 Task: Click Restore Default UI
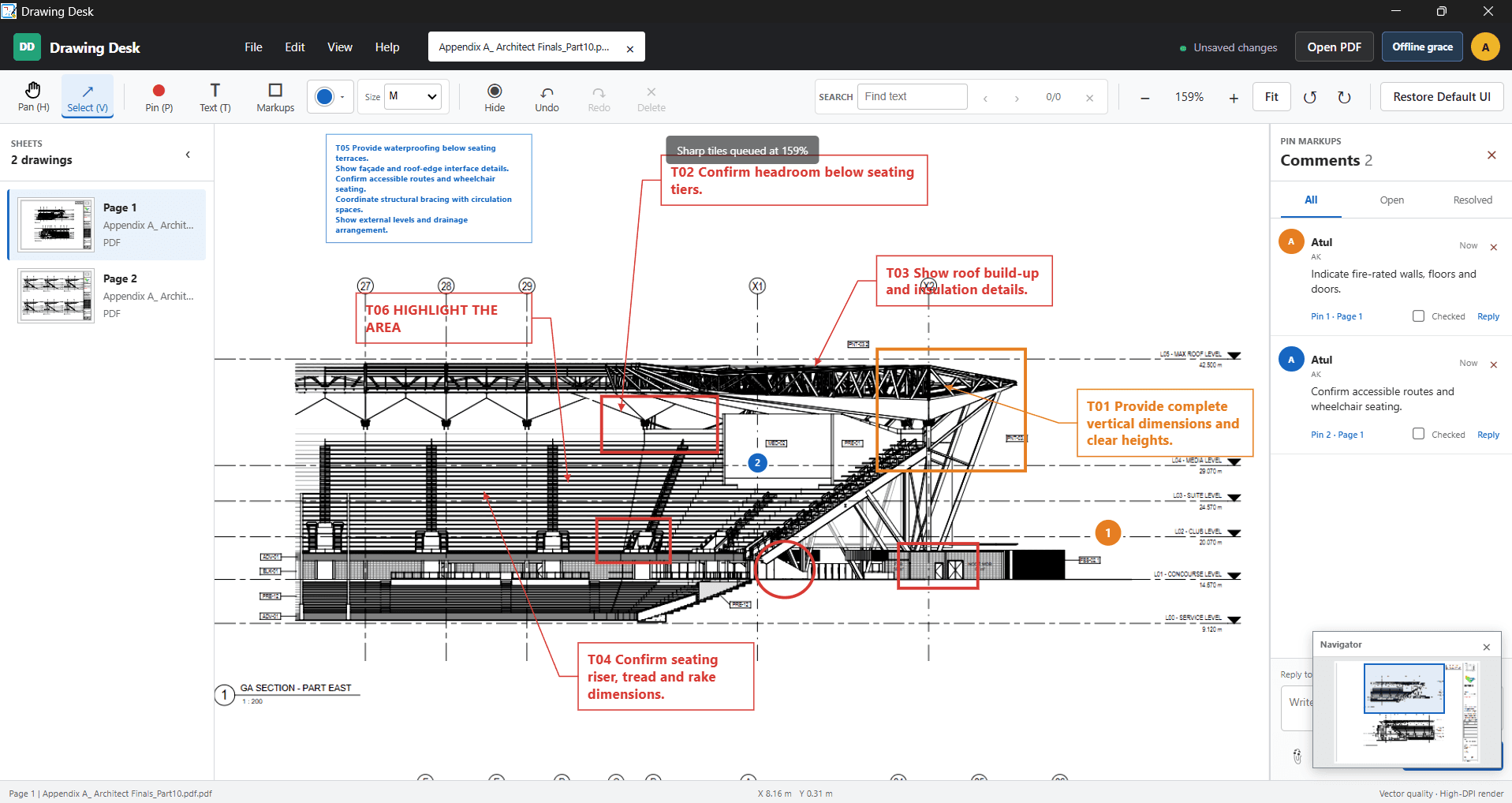[x=1441, y=96]
